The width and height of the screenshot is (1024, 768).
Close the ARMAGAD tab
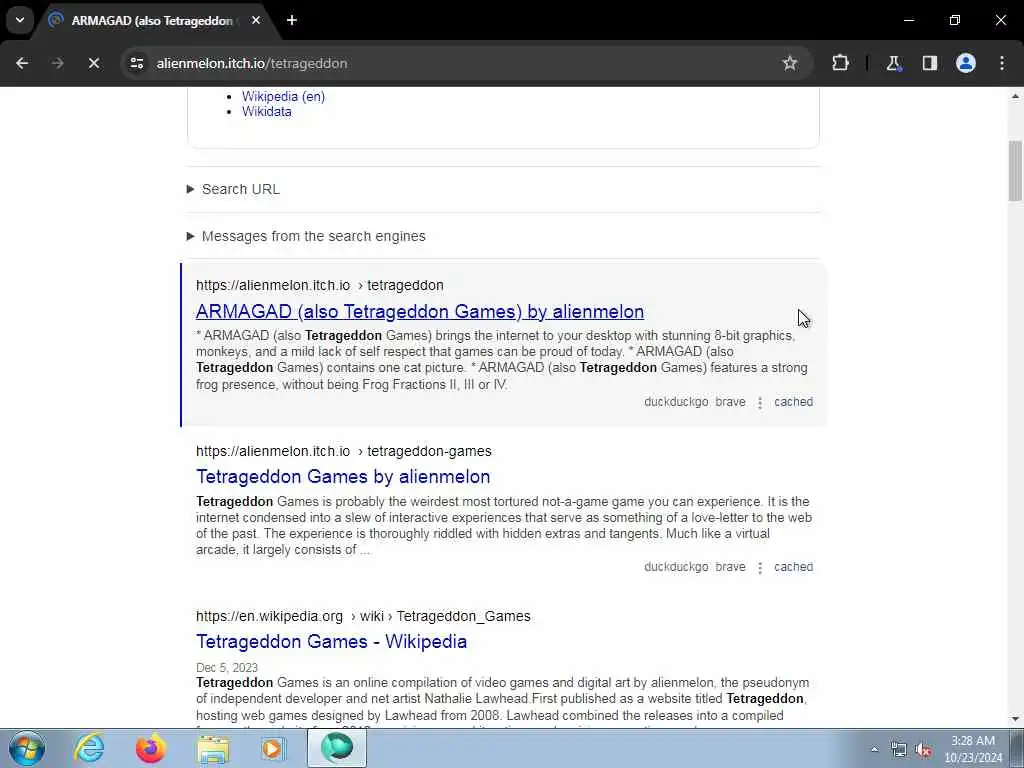point(256,20)
